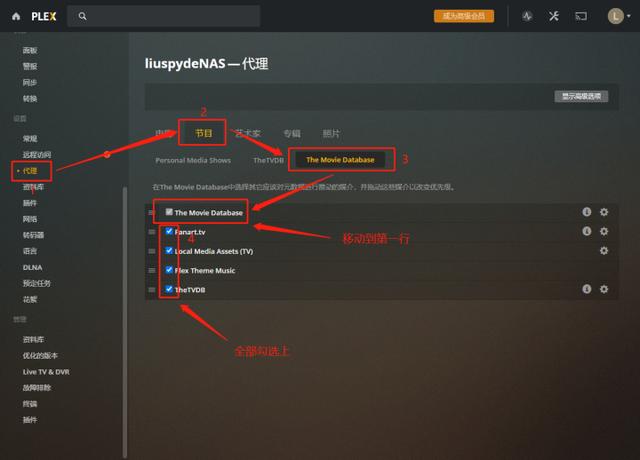Open the activity monitor icon
Viewport: 640px width, 460px height.
click(527, 16)
